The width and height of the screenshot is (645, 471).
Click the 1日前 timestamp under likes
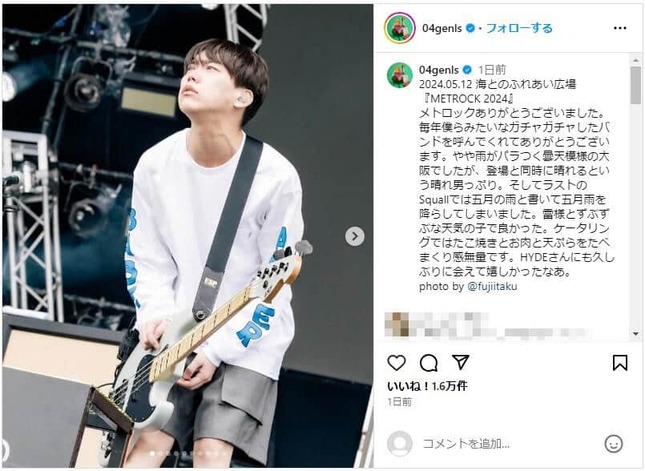pyautogui.click(x=399, y=401)
